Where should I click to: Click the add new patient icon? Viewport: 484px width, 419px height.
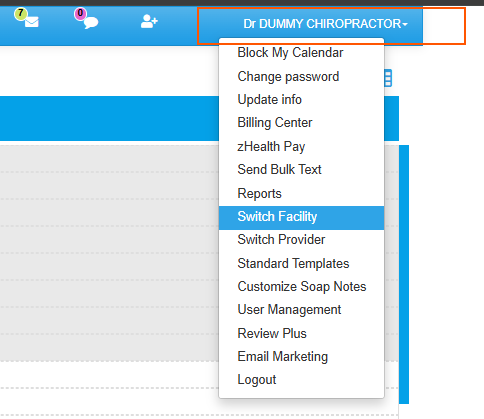click(149, 21)
